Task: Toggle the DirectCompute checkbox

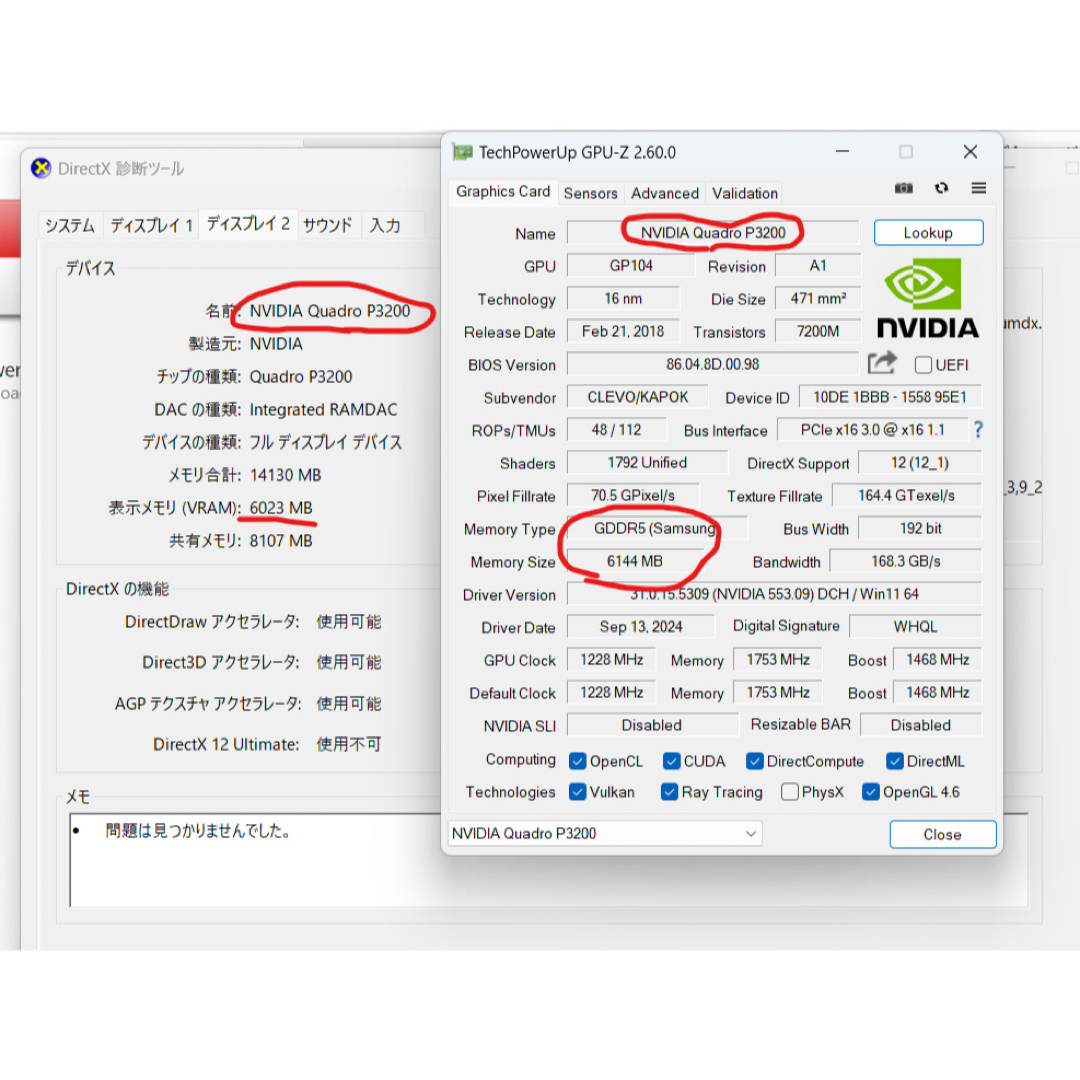Action: pos(754,761)
